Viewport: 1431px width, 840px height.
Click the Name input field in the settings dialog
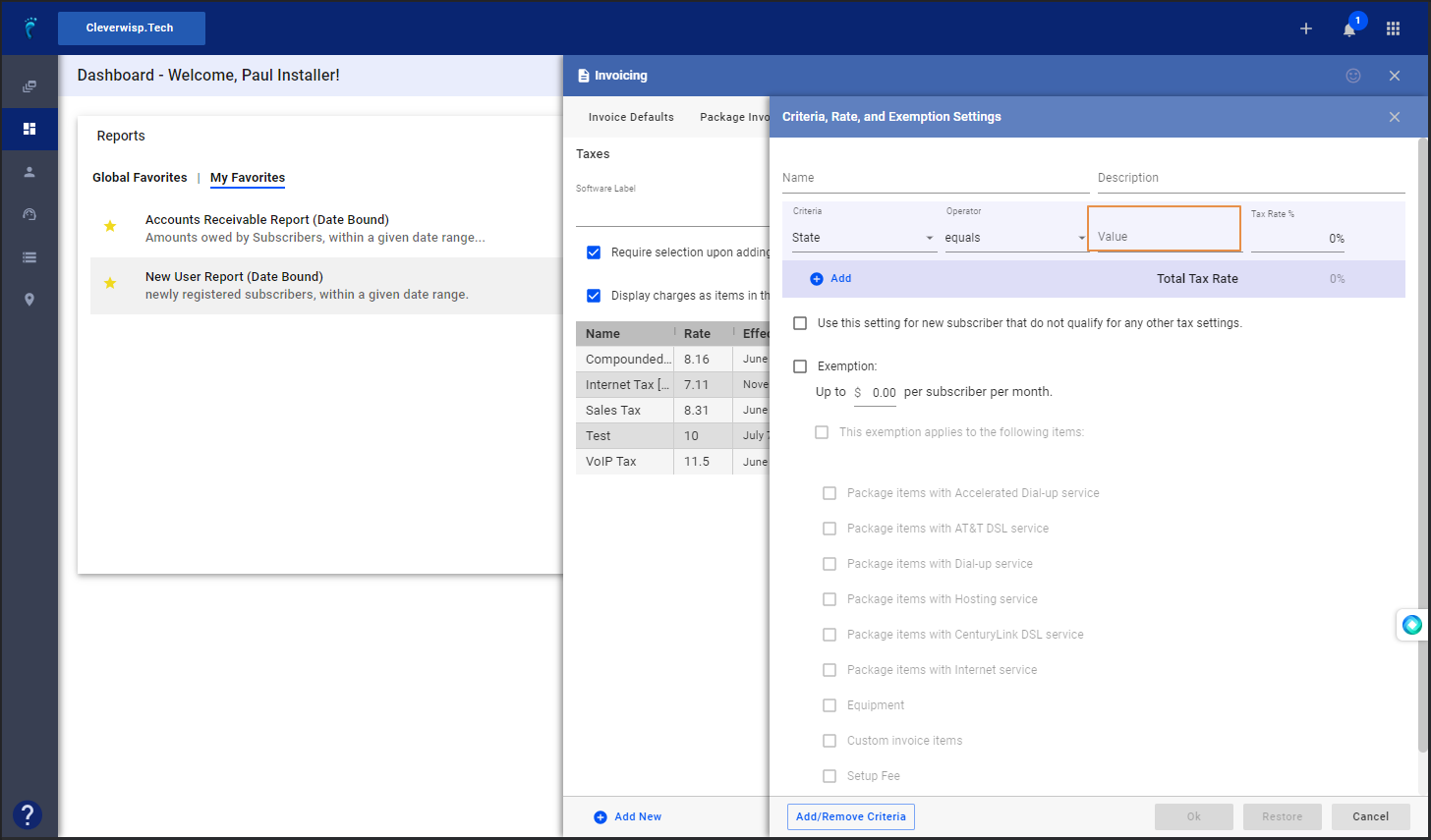pos(936,179)
